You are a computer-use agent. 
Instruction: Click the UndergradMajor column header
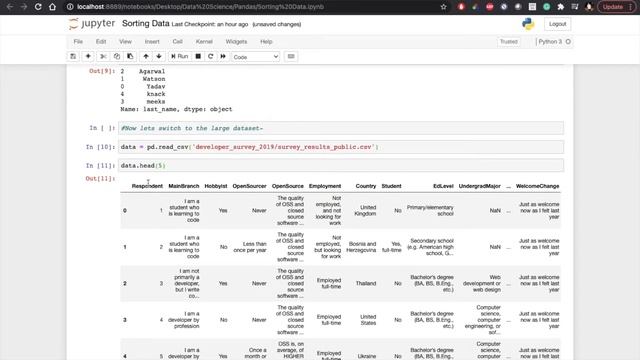(x=480, y=186)
